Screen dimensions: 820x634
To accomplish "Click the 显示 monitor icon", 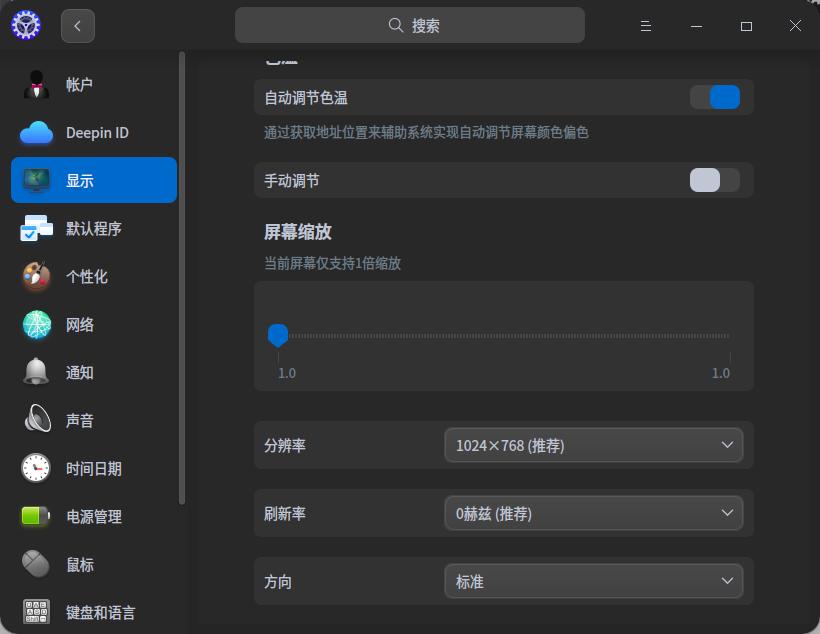I will point(36,180).
